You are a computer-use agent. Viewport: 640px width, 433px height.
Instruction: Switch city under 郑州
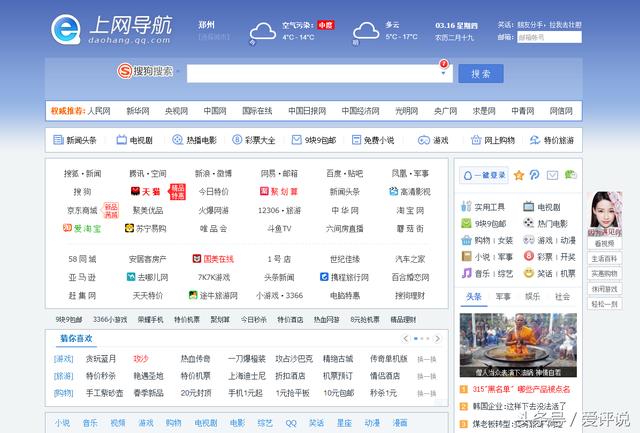[x=214, y=37]
